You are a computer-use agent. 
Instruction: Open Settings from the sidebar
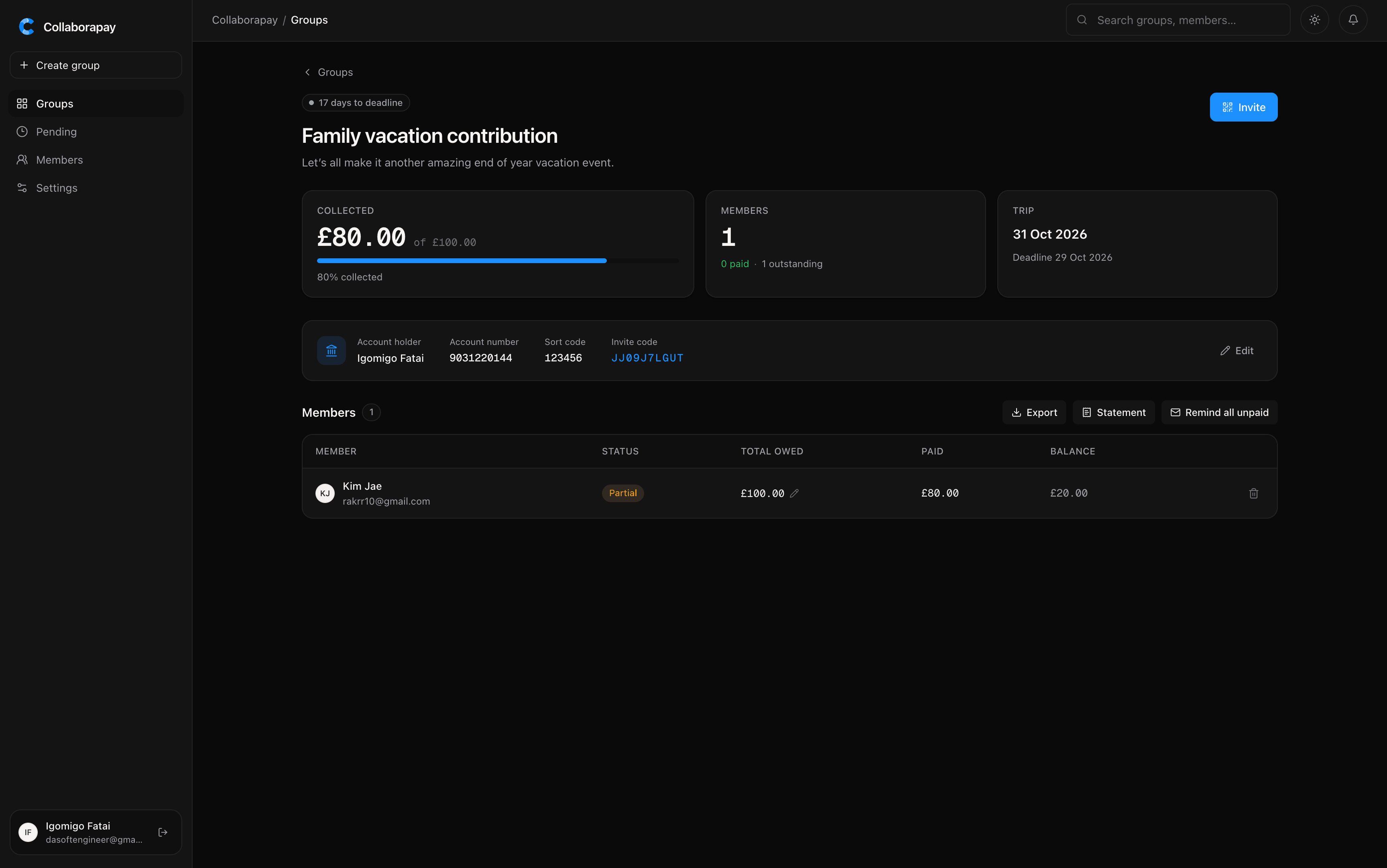pos(96,188)
